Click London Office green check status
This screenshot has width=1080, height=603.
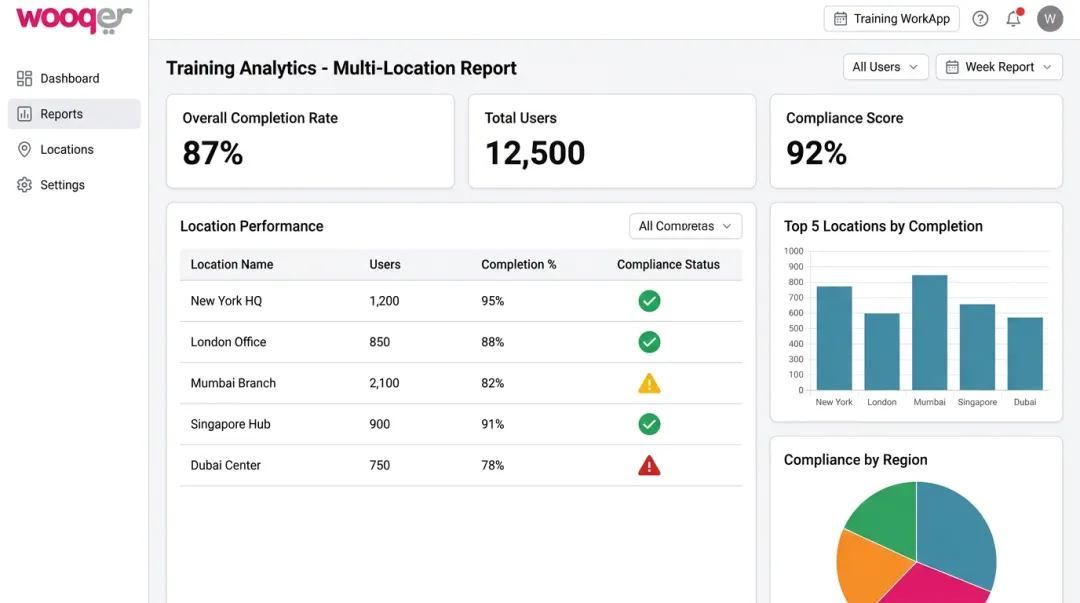649,342
